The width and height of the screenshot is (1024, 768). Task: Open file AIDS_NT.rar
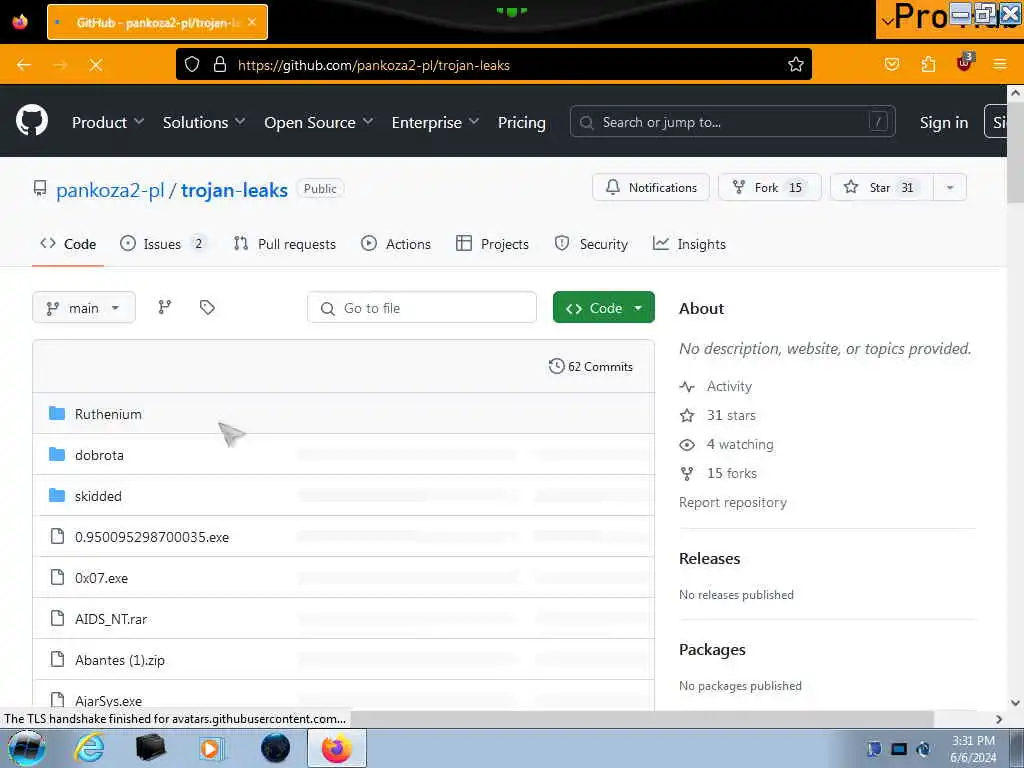point(111,619)
